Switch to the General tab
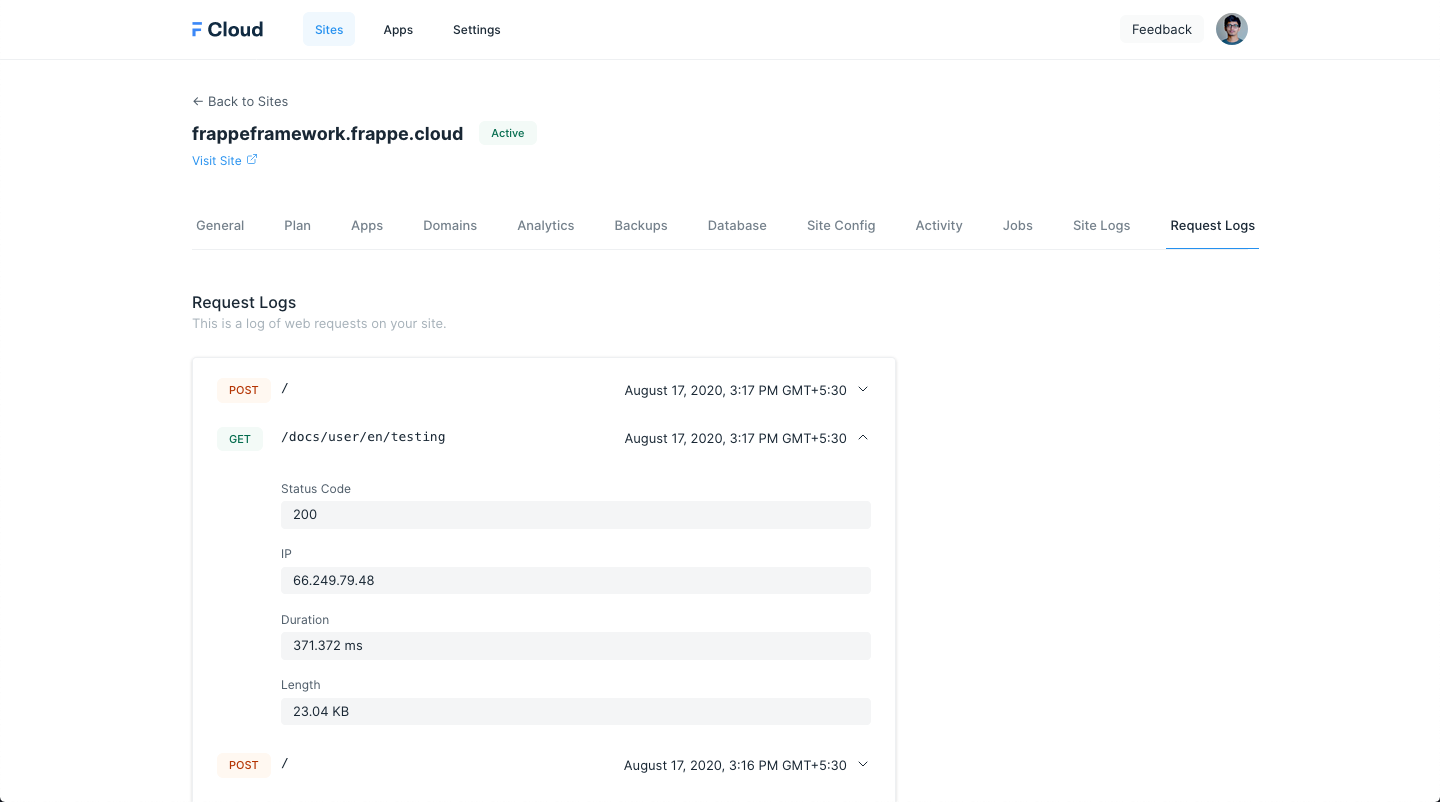 (220, 226)
